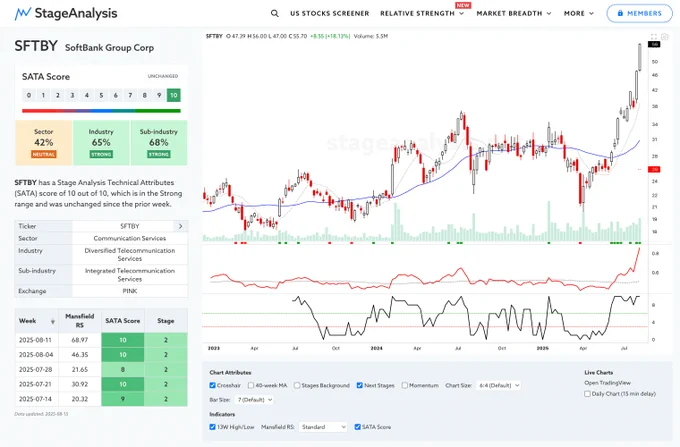Screen dimensions: 680x447
Task: Open the Chart Size dropdown
Action: click(x=498, y=385)
